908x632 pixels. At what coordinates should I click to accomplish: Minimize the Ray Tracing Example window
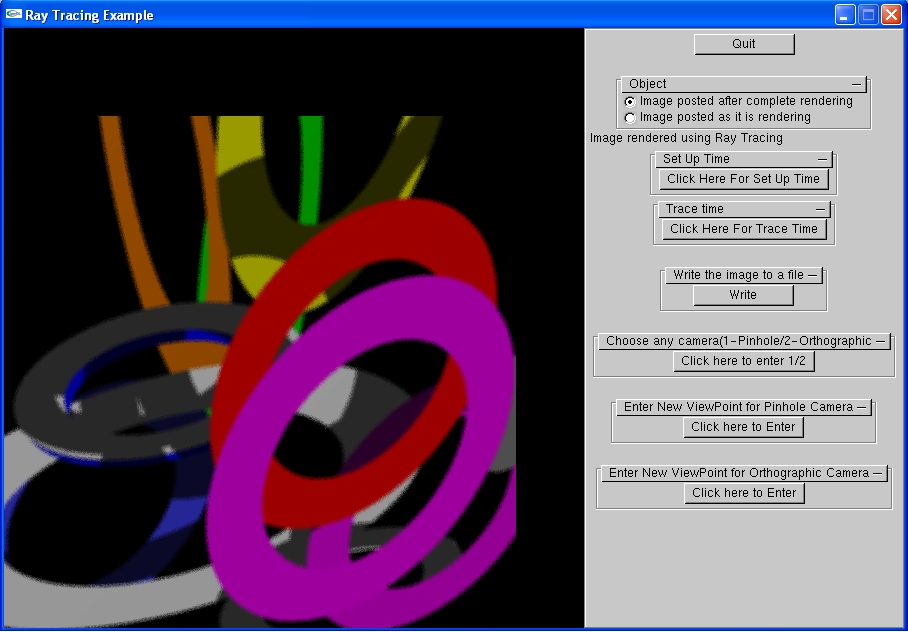tap(845, 14)
